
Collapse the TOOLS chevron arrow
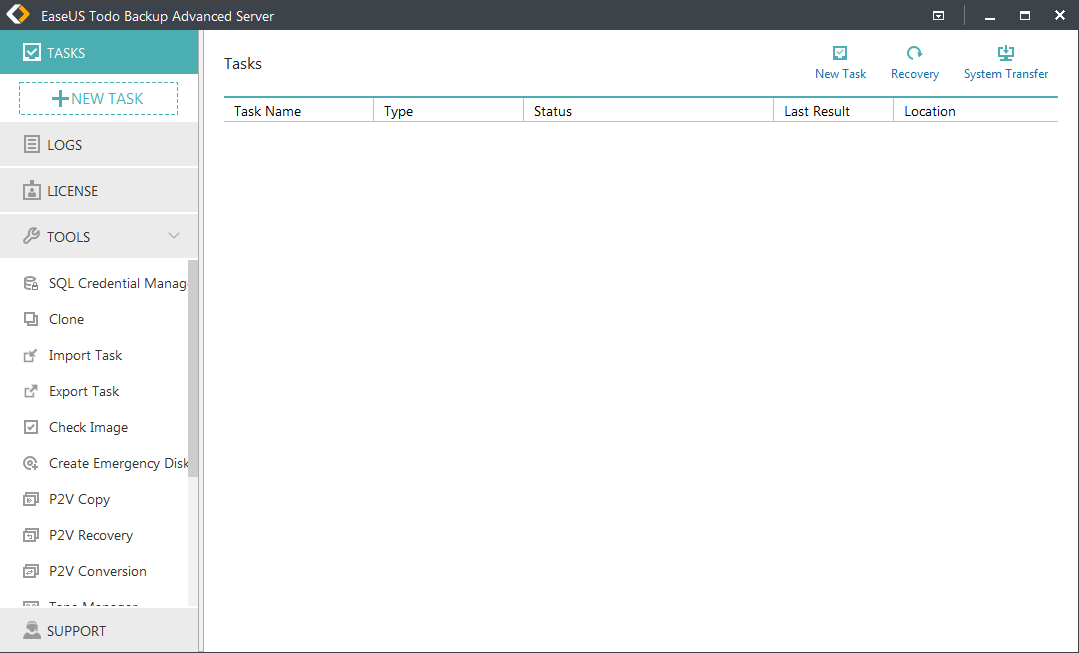pyautogui.click(x=174, y=236)
